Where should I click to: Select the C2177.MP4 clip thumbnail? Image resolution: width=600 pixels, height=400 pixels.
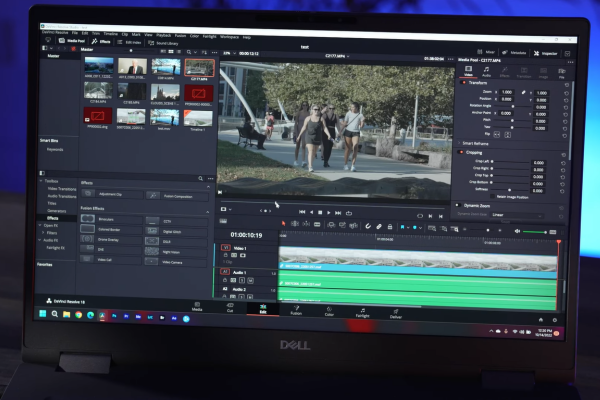(x=198, y=67)
